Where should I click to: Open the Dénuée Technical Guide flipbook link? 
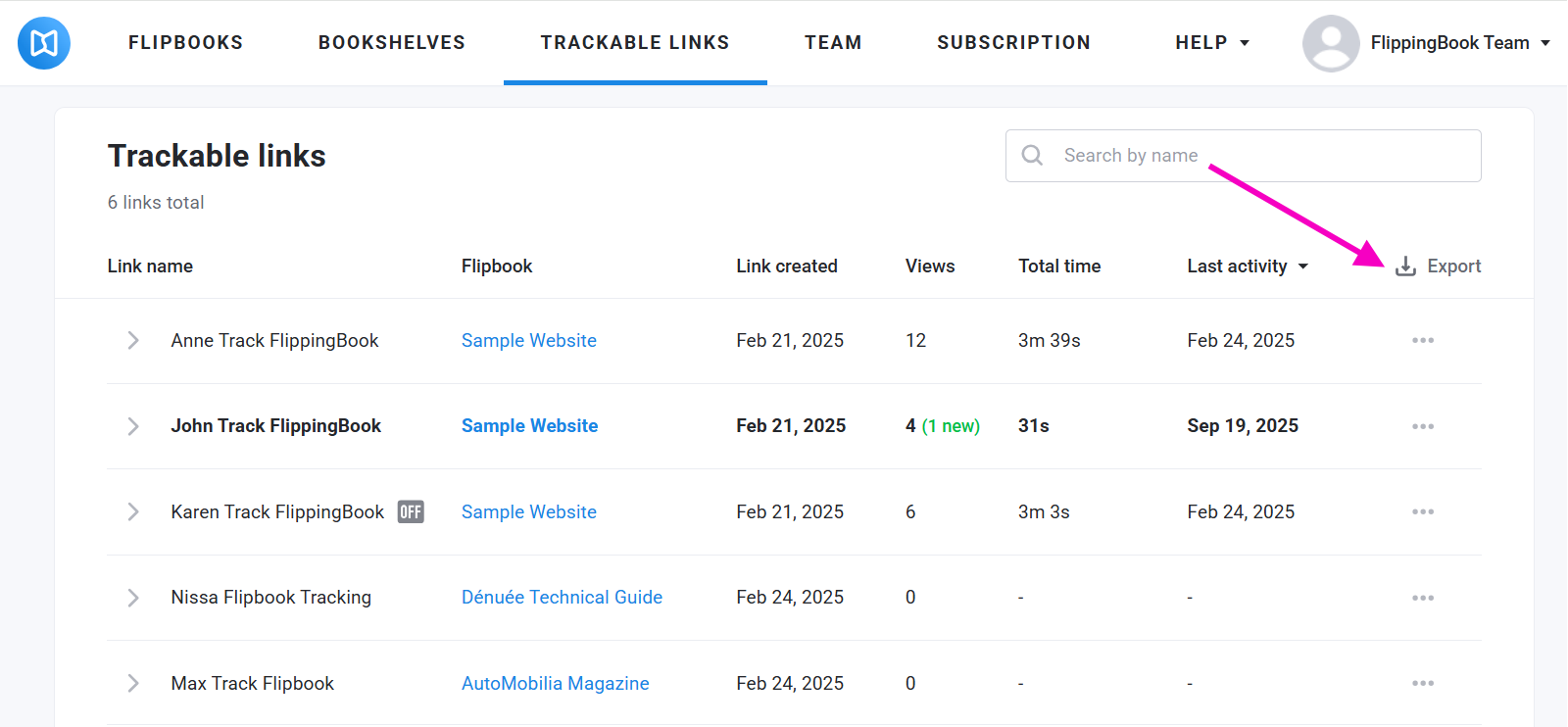pyautogui.click(x=562, y=598)
